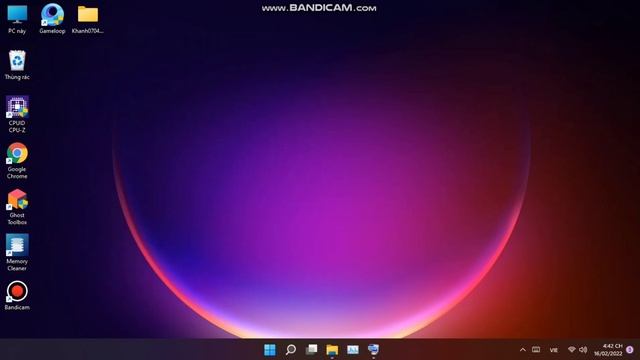Open the monitor app taskbar icon
This screenshot has height=360, width=640.
point(373,350)
